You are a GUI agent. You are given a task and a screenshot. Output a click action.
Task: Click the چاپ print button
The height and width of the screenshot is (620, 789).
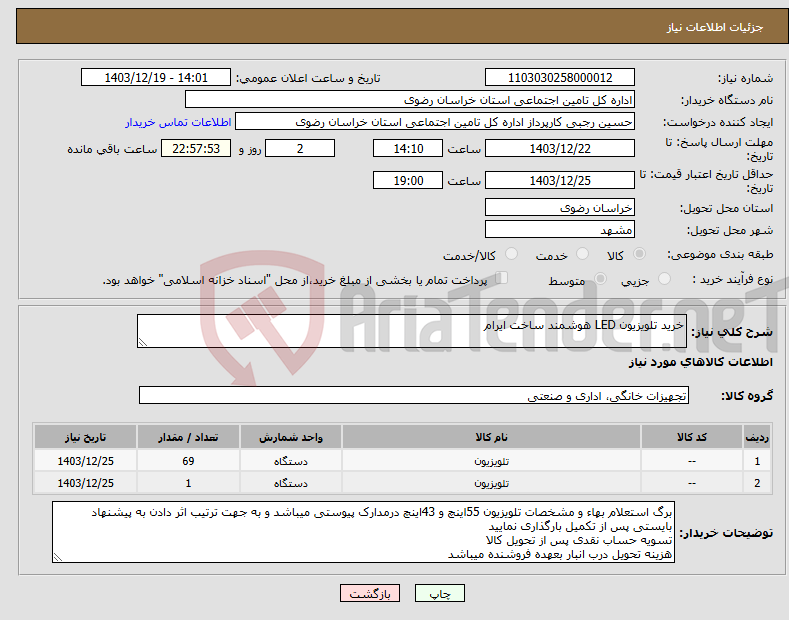click(440, 593)
